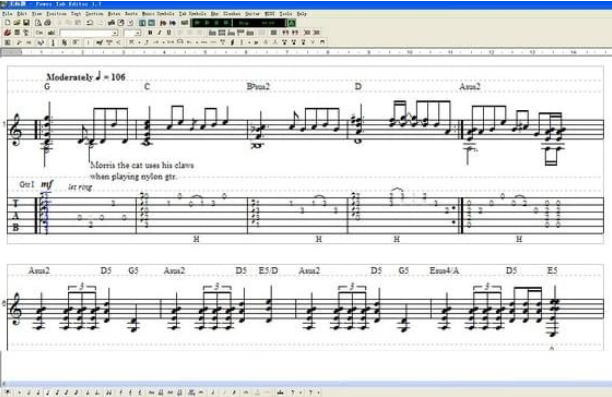Click the horizontal ruler above the score
The width and height of the screenshot is (612, 397).
[306, 52]
